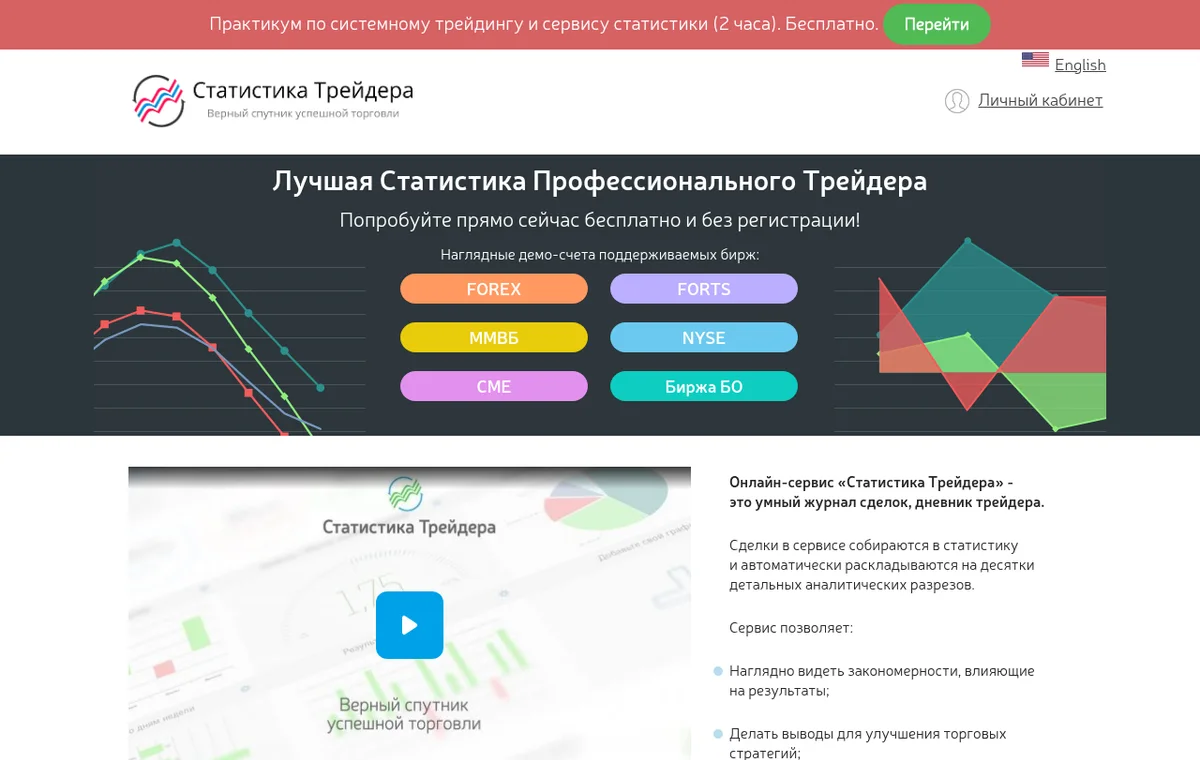This screenshot has width=1200, height=760.
Task: Play the promo video
Action: 409,625
